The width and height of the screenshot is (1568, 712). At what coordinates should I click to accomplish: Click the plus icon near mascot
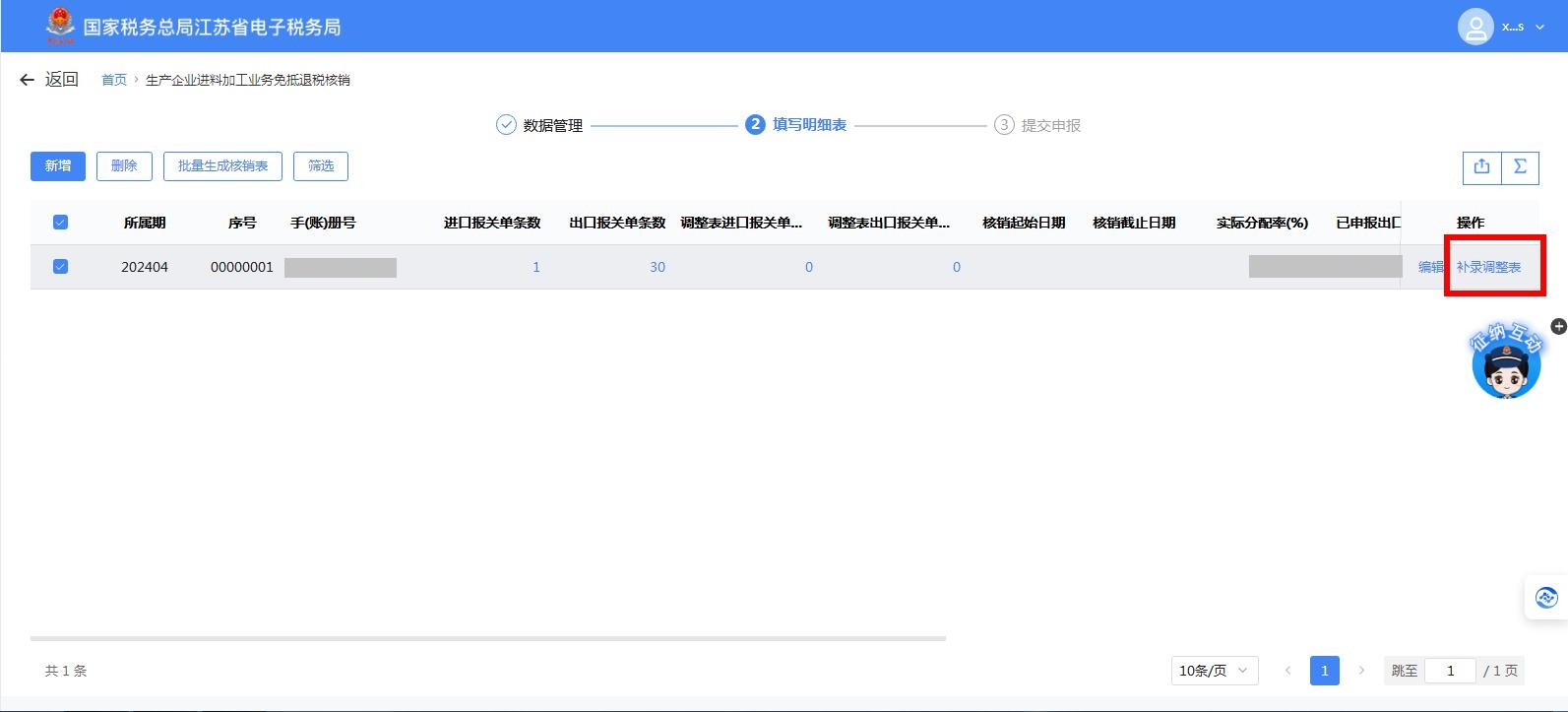pyautogui.click(x=1558, y=326)
